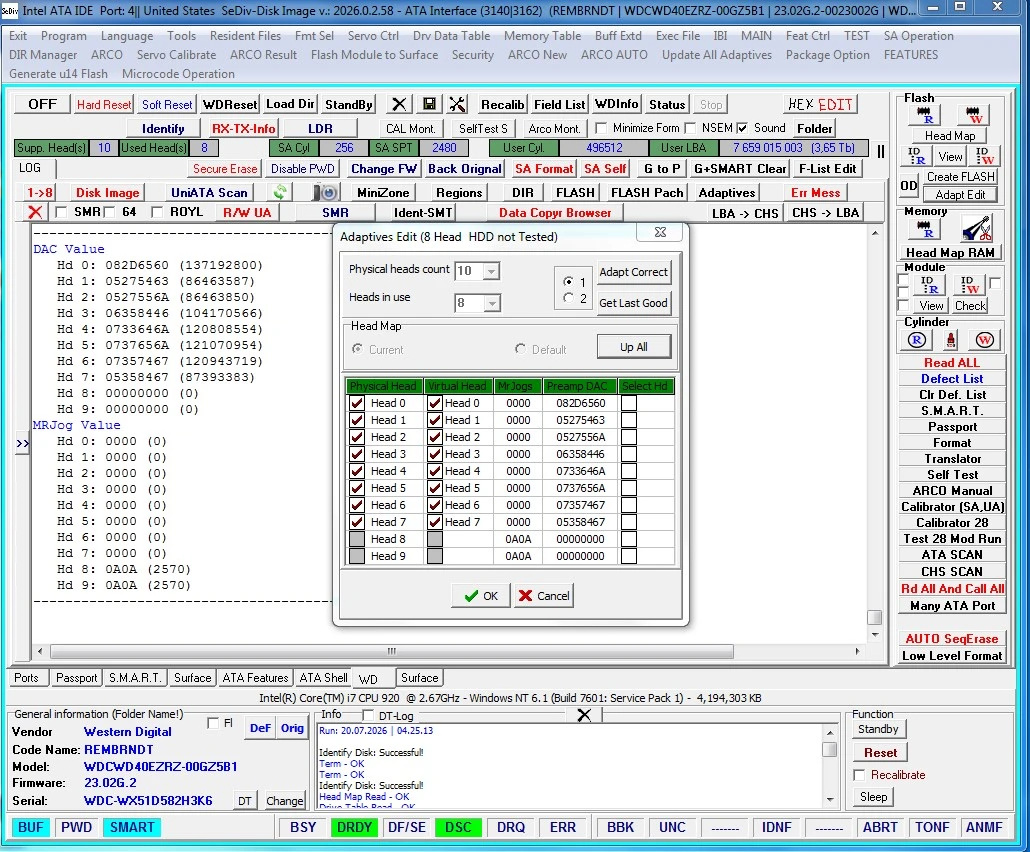Click the double arrow expand log icon
This screenshot has height=852, width=1030.
[22, 443]
